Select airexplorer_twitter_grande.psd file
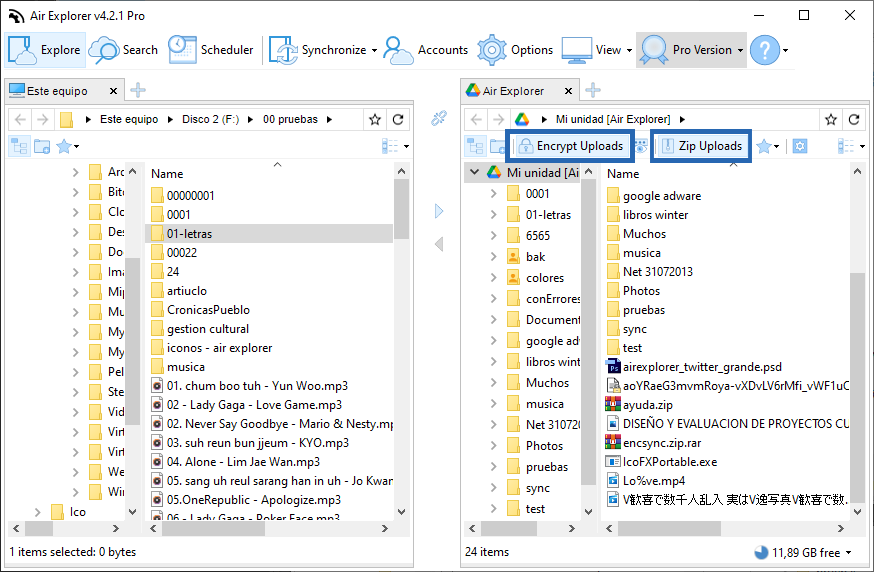The width and height of the screenshot is (874, 572). point(694,367)
